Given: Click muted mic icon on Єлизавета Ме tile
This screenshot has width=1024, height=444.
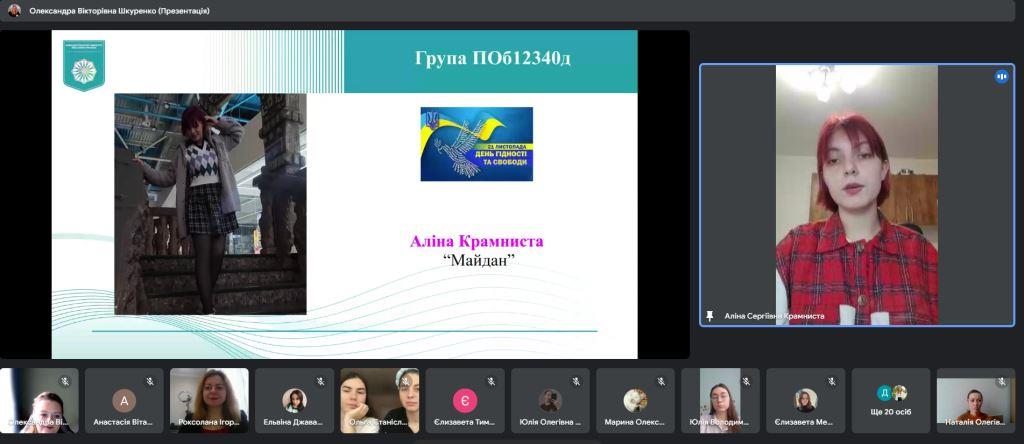Looking at the screenshot, I should [832, 381].
